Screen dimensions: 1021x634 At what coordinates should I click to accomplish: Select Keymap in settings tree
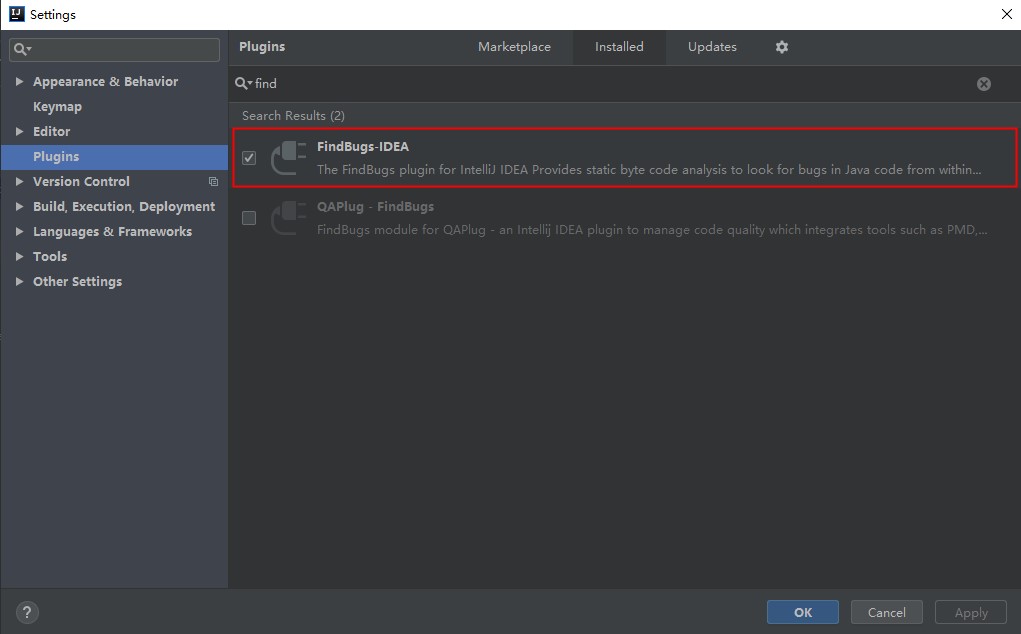pyautogui.click(x=57, y=107)
